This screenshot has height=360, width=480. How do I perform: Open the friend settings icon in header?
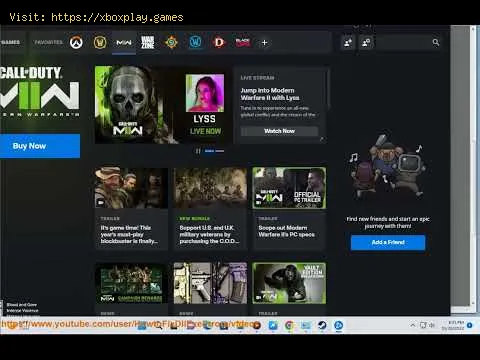click(366, 43)
